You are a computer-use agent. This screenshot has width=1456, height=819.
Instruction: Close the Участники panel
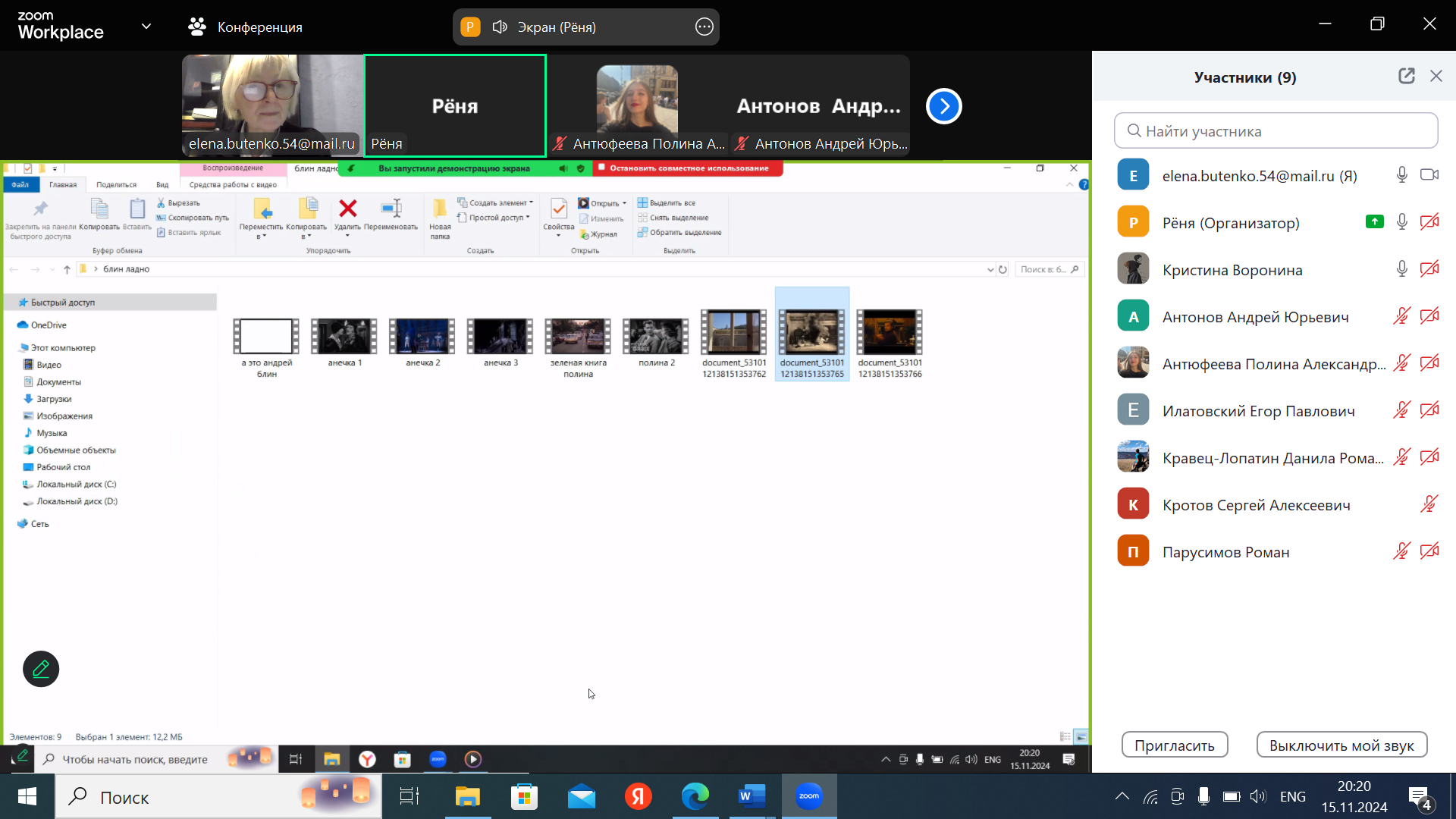pos(1436,76)
